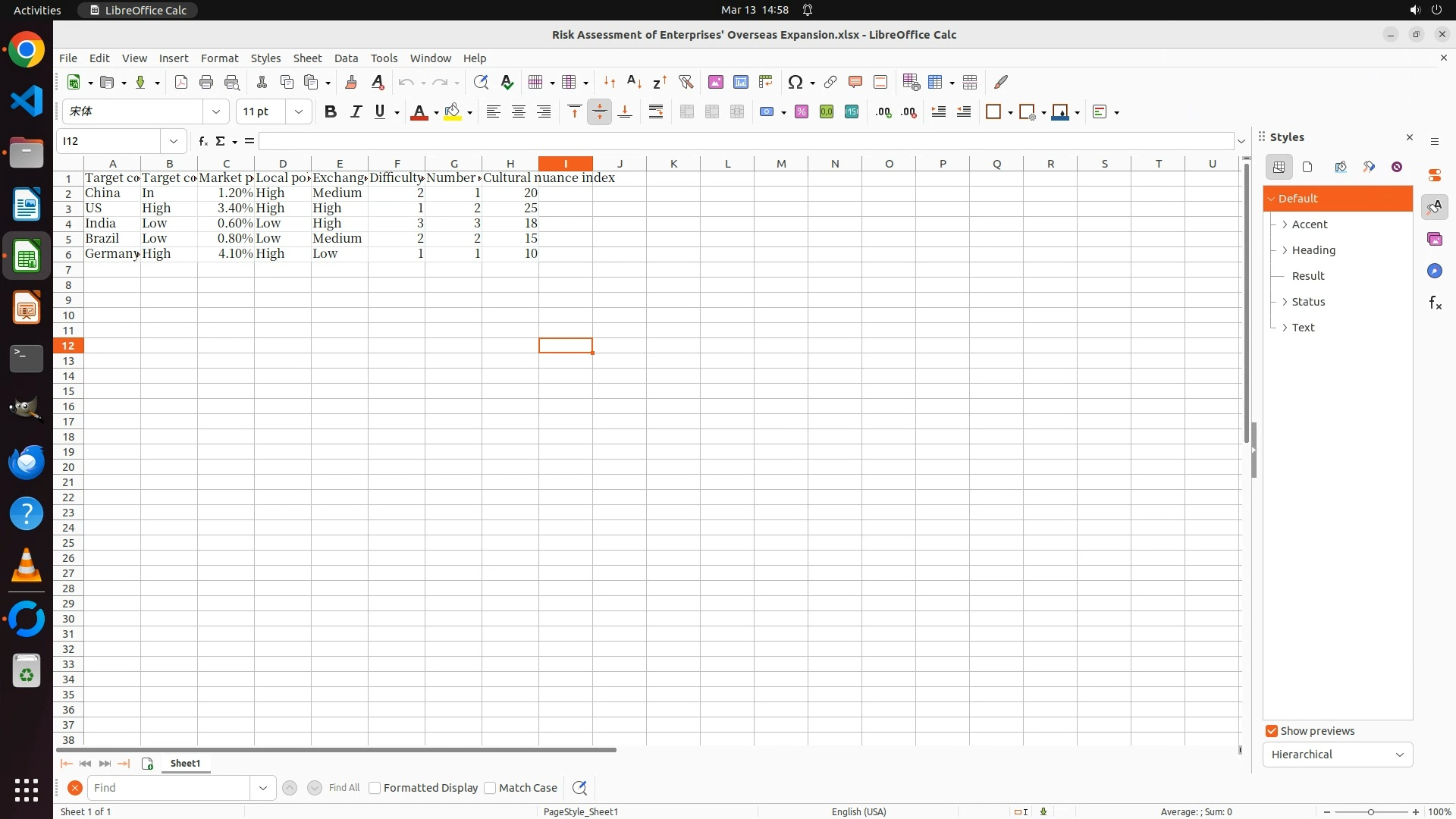Open the Data menu
Screen dimensions: 1456x819
coord(346,58)
